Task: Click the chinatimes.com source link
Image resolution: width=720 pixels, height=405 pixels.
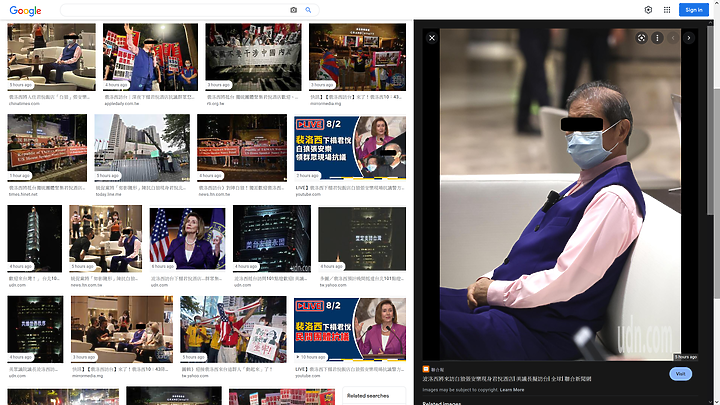Action: (x=24, y=104)
